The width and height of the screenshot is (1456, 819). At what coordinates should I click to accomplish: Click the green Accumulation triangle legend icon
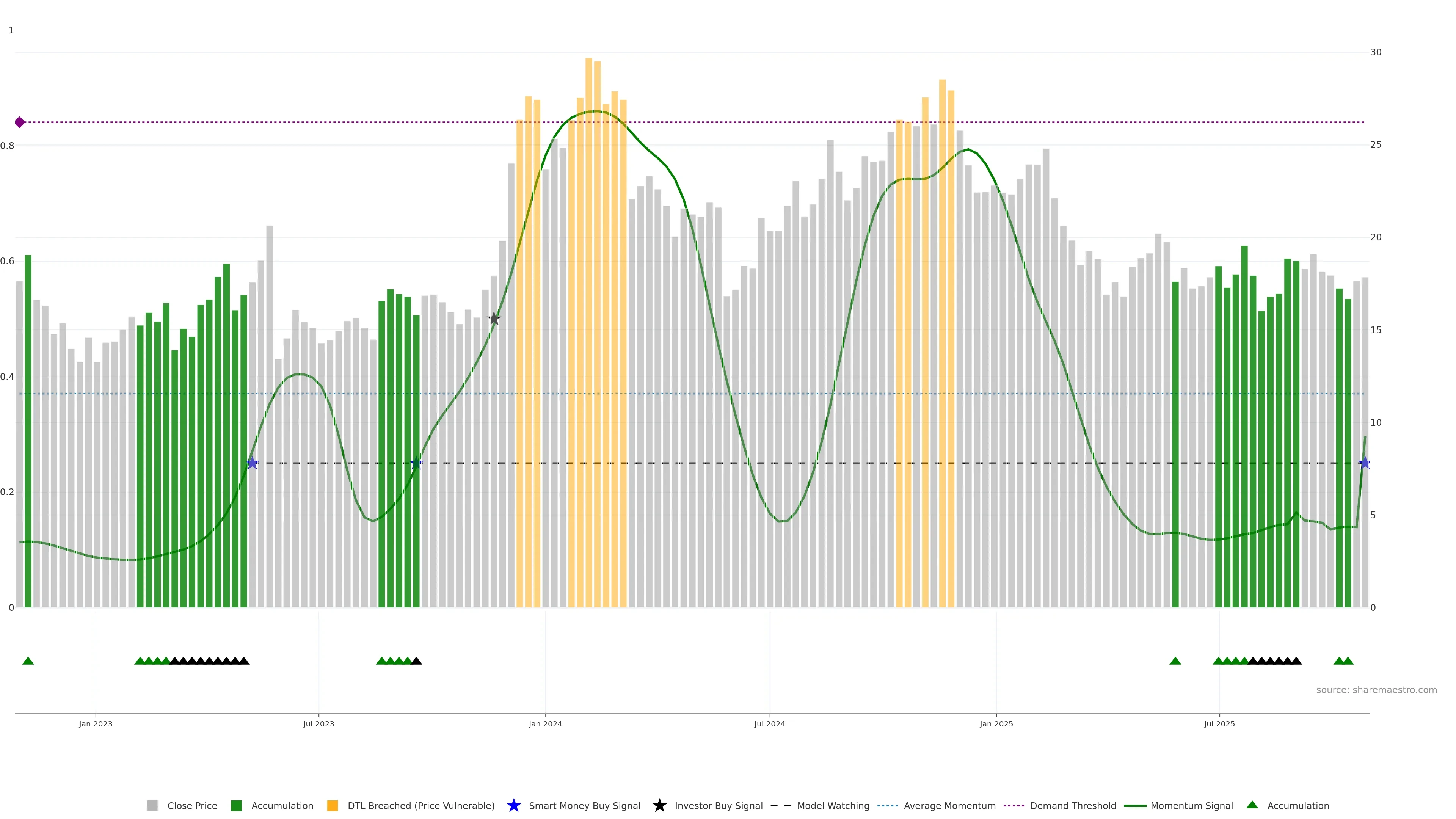[1252, 805]
